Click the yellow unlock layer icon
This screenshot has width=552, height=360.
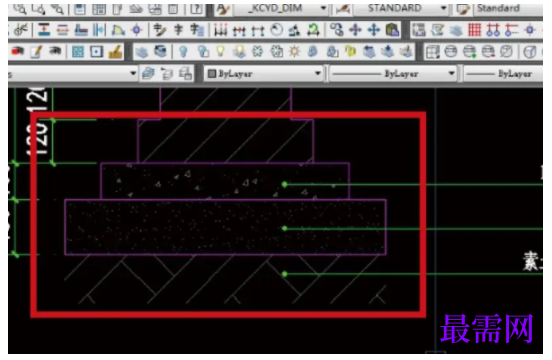(x=350, y=52)
